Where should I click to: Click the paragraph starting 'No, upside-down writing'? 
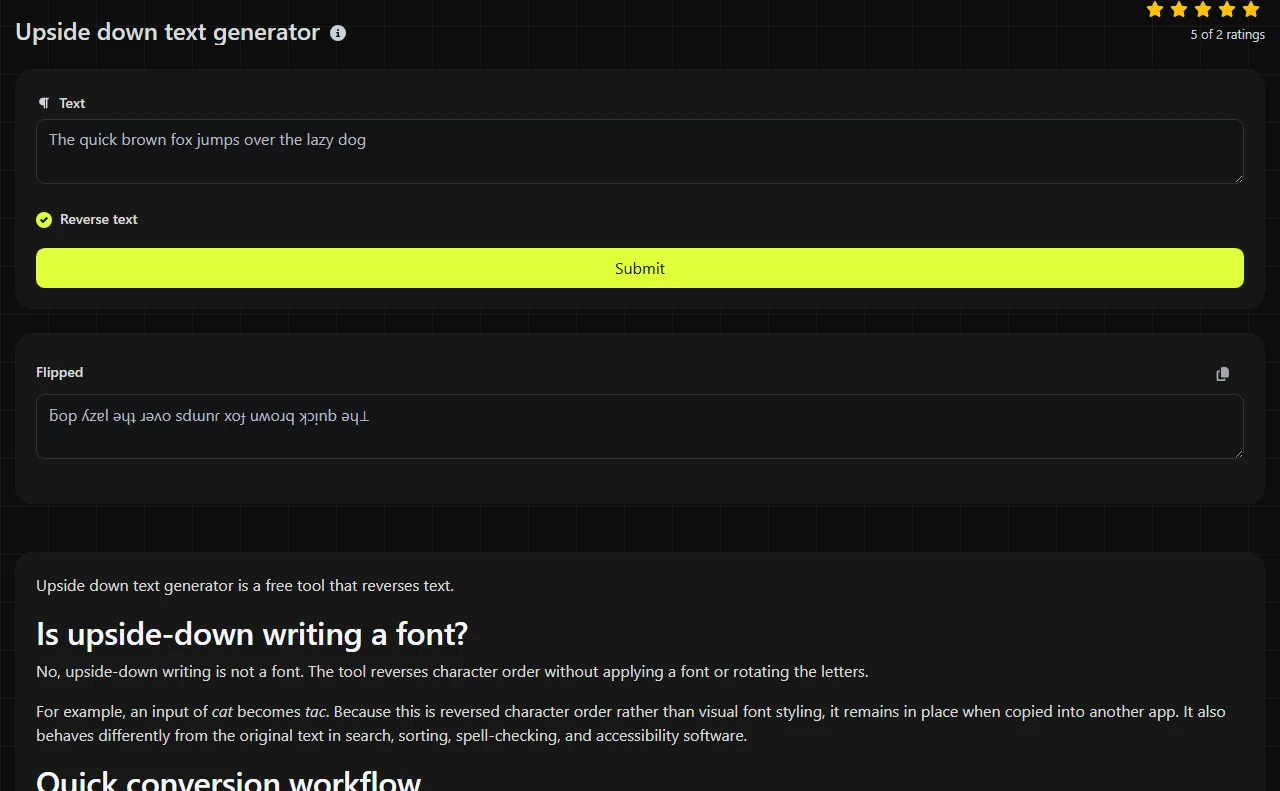click(452, 672)
